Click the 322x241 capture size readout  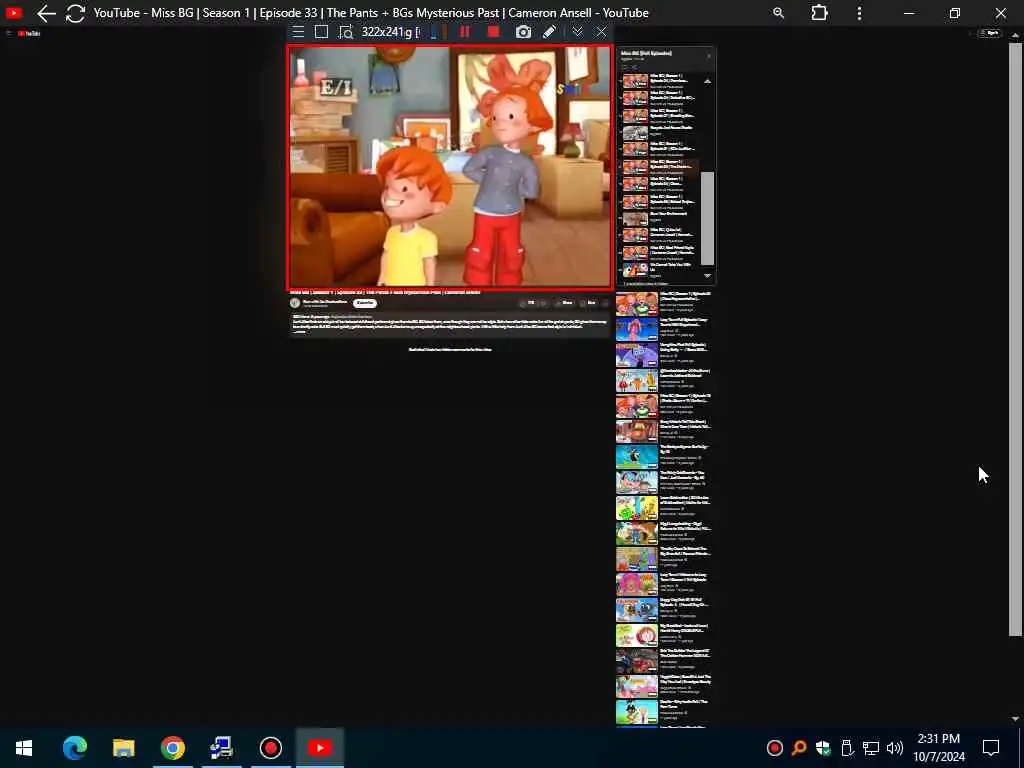tap(390, 32)
